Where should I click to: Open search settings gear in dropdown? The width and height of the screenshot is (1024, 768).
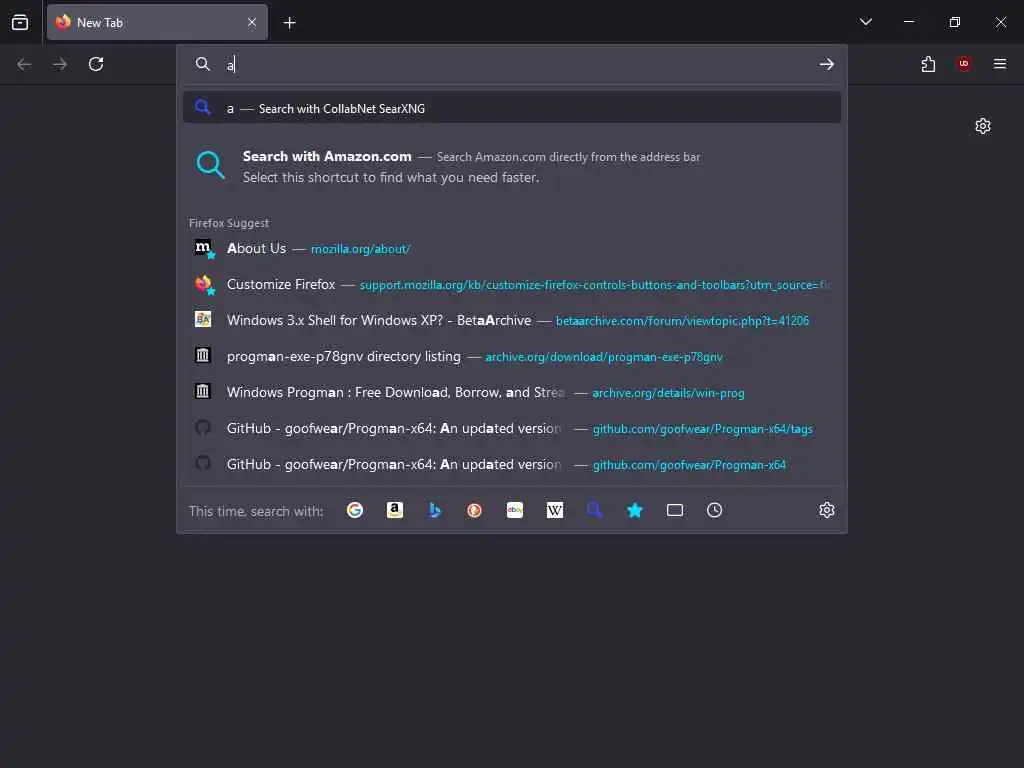tap(826, 510)
